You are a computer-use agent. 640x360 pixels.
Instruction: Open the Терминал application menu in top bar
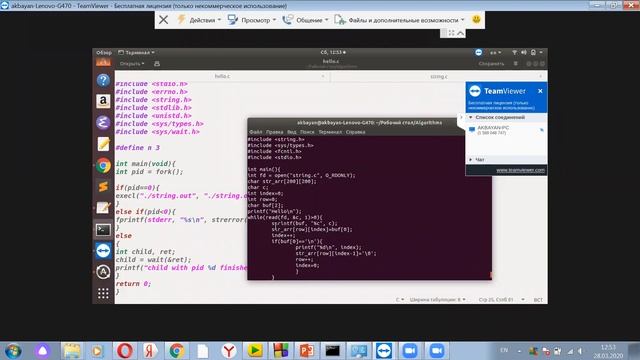[x=136, y=52]
